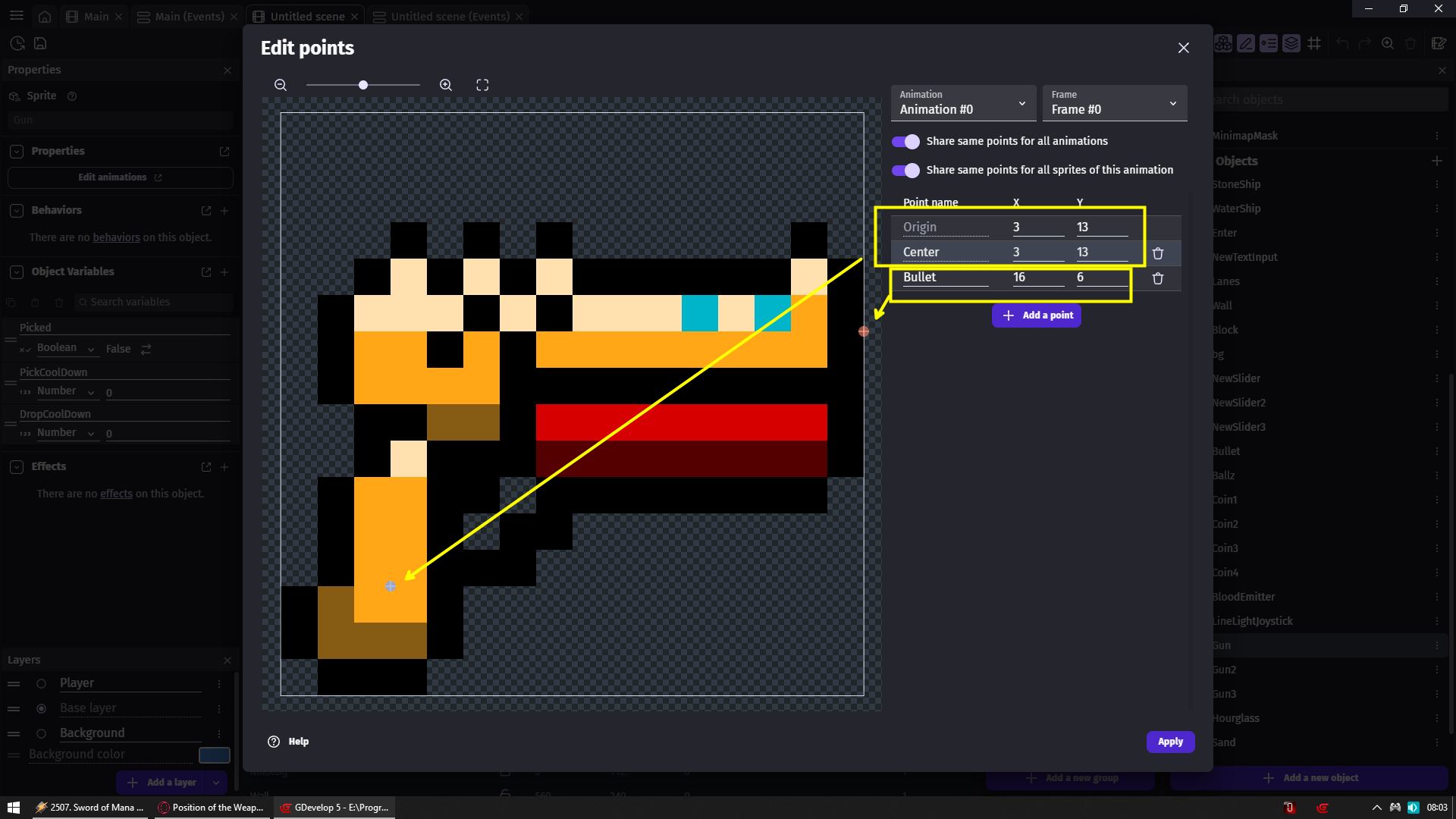
Task: Click the zoom out magnifier icon
Action: [281, 85]
